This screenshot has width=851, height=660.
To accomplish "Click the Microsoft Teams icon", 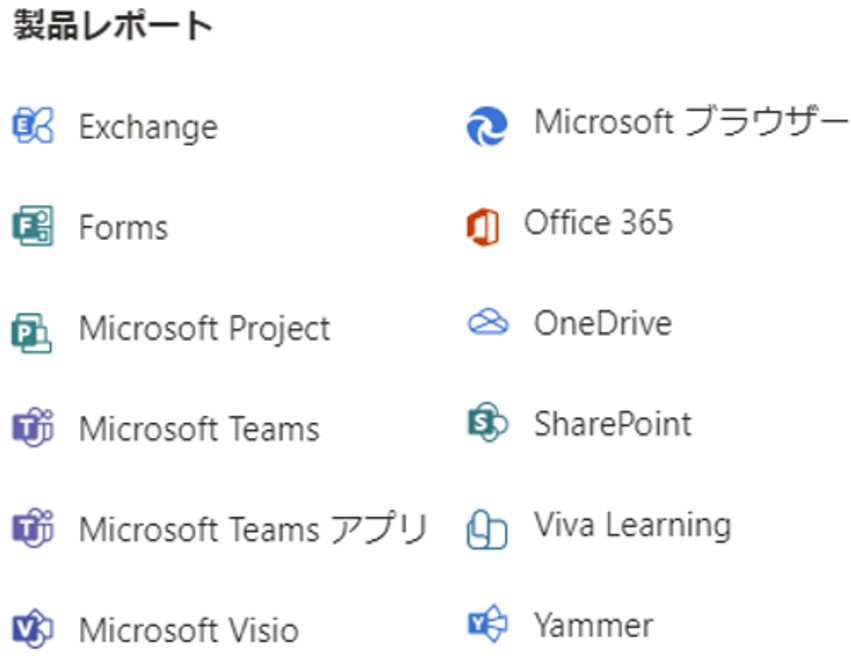I will click(33, 427).
